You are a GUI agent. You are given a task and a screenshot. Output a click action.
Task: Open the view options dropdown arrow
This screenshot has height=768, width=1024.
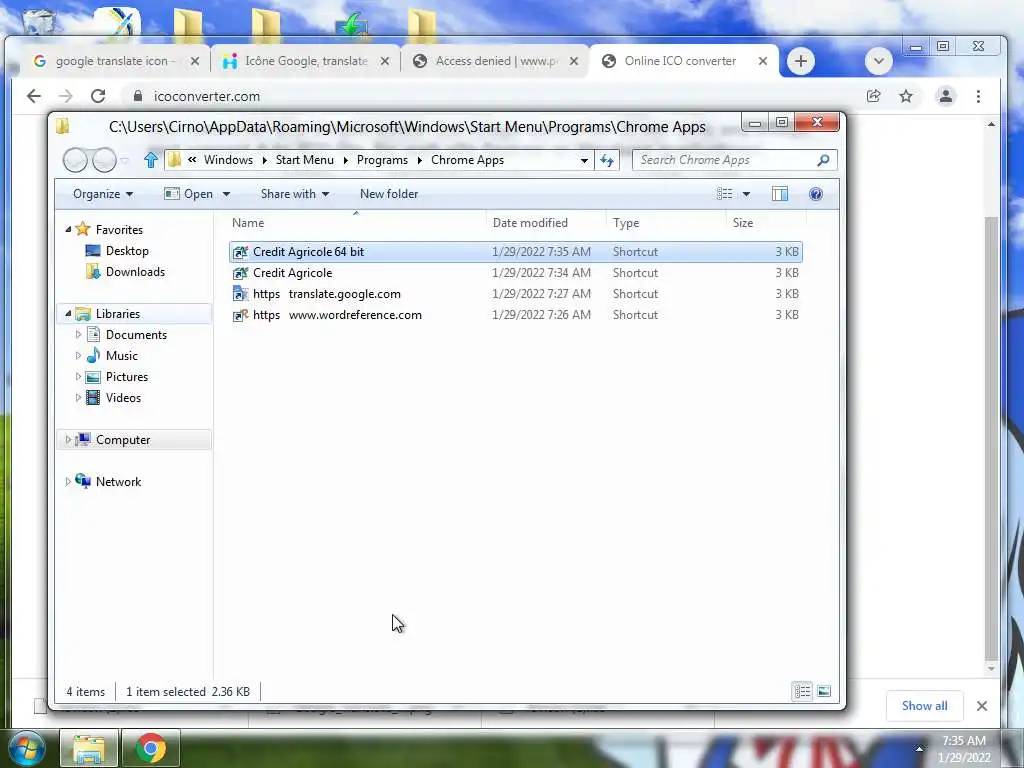click(746, 194)
